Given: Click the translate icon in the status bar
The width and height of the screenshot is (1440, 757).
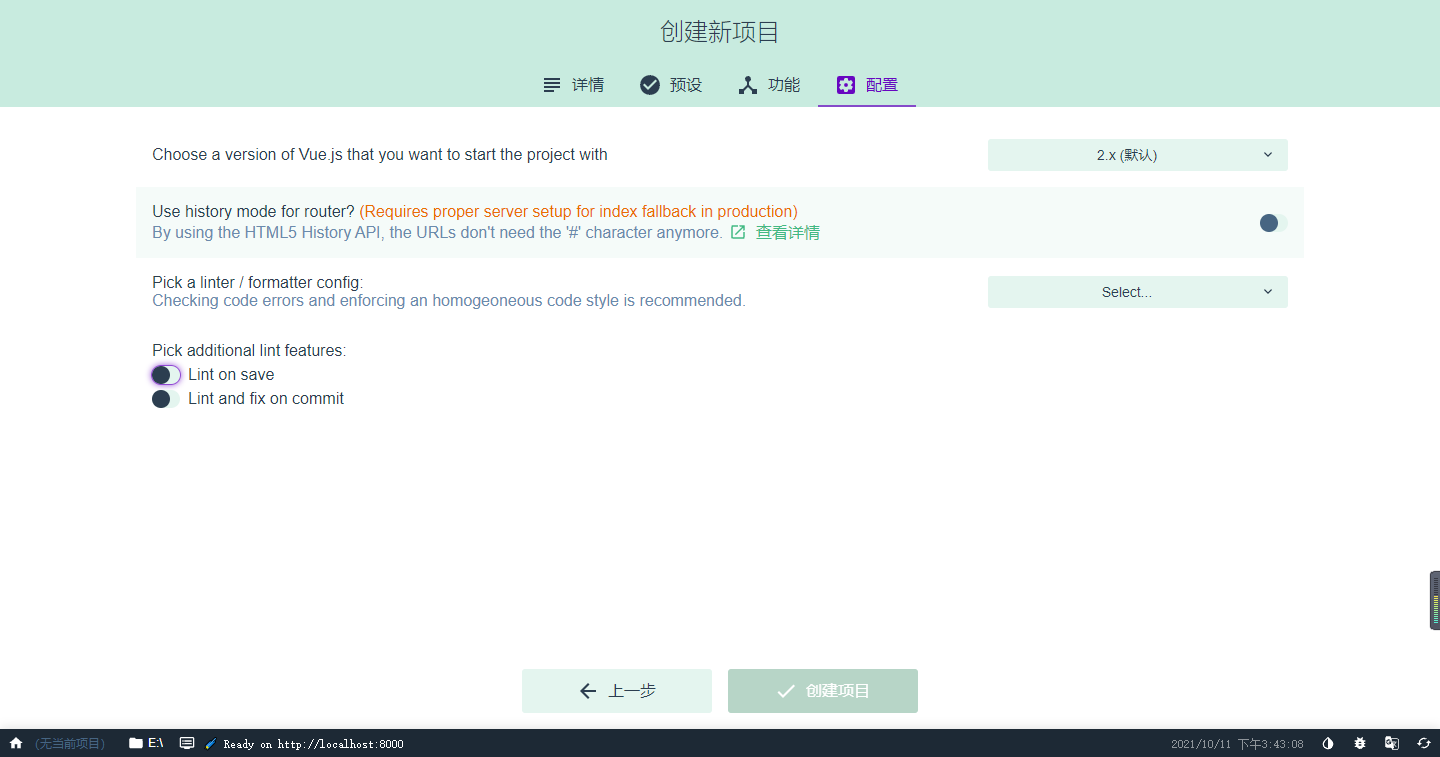Looking at the screenshot, I should click(x=1391, y=743).
